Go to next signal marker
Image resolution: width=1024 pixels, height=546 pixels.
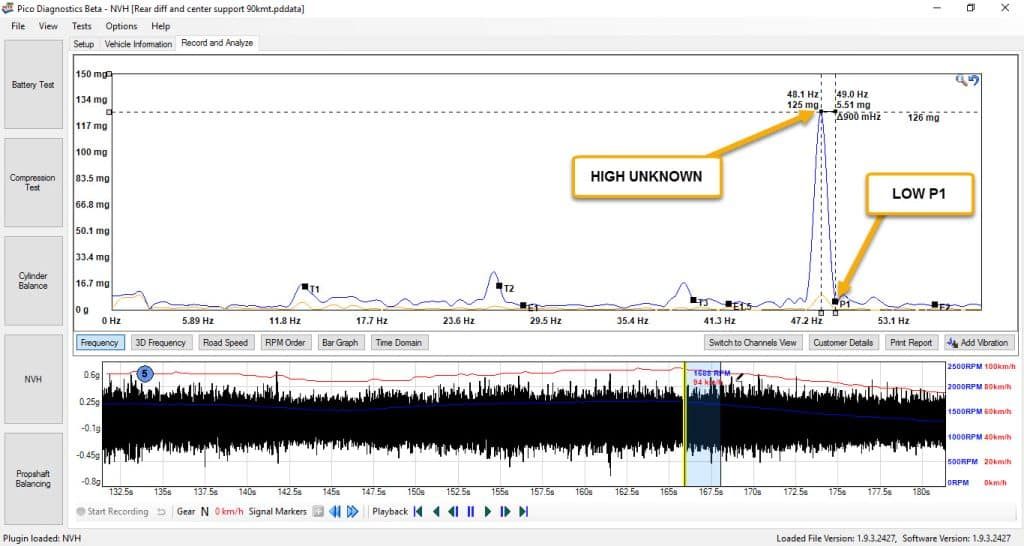[x=353, y=512]
